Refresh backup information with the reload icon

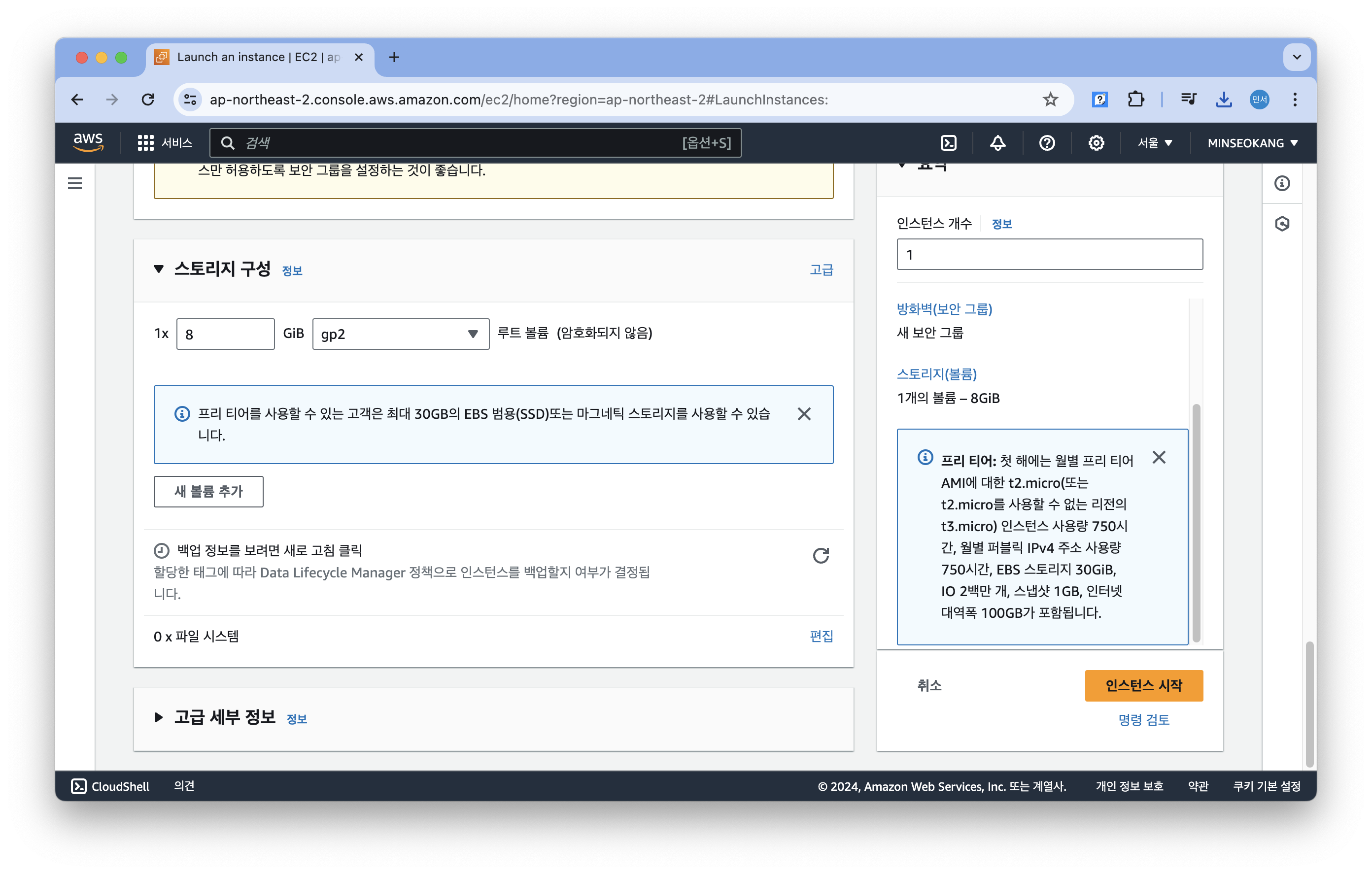pos(821,556)
